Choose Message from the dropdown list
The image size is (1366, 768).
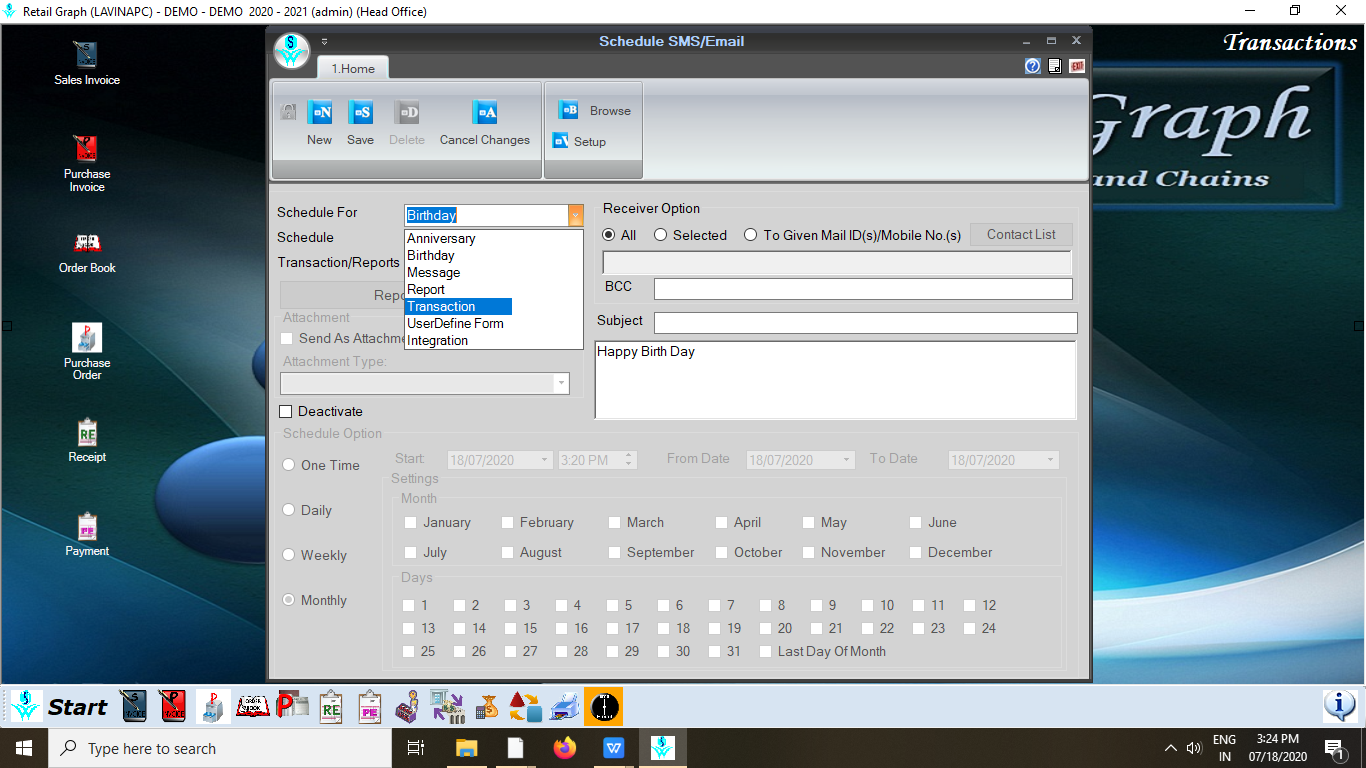click(433, 272)
